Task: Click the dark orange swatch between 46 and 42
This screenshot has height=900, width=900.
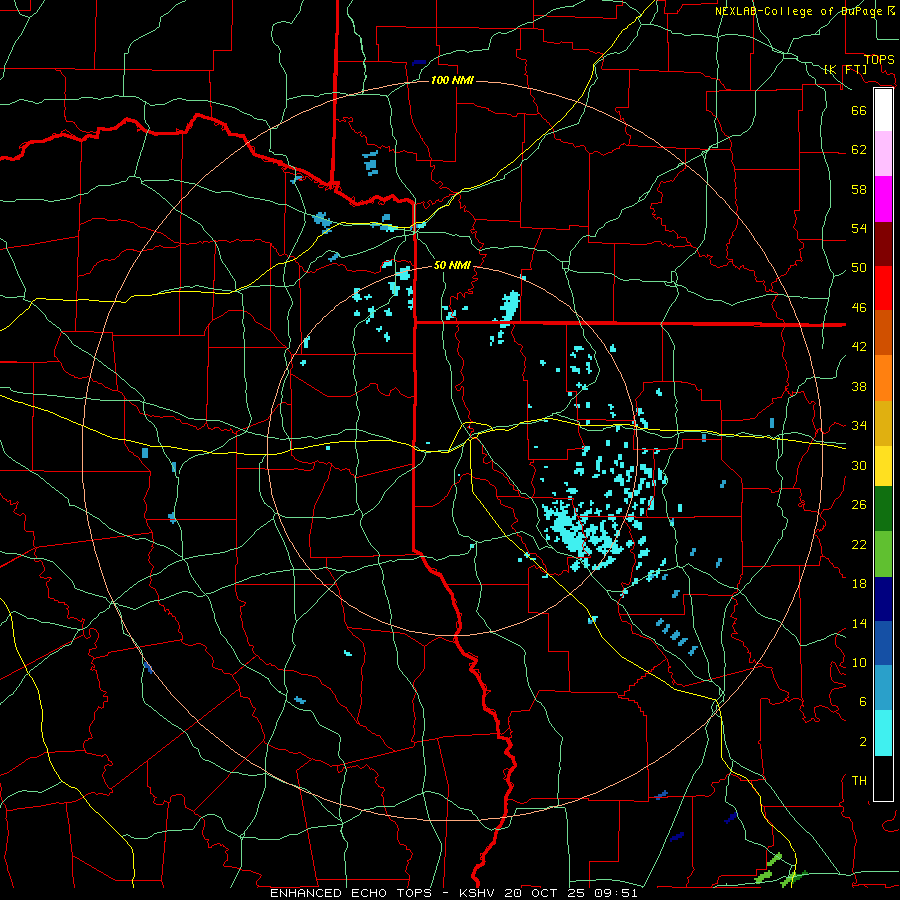Action: [883, 332]
